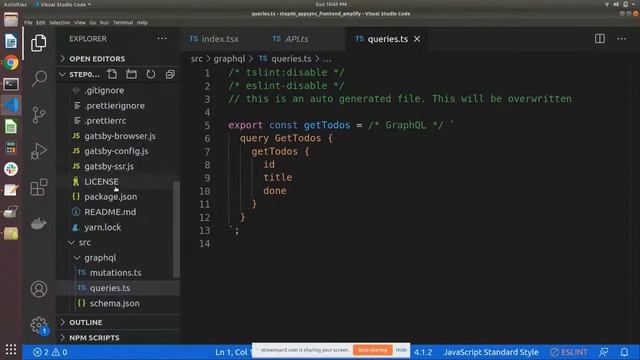Click Stop sharing button
This screenshot has height=360, width=640.
point(373,350)
